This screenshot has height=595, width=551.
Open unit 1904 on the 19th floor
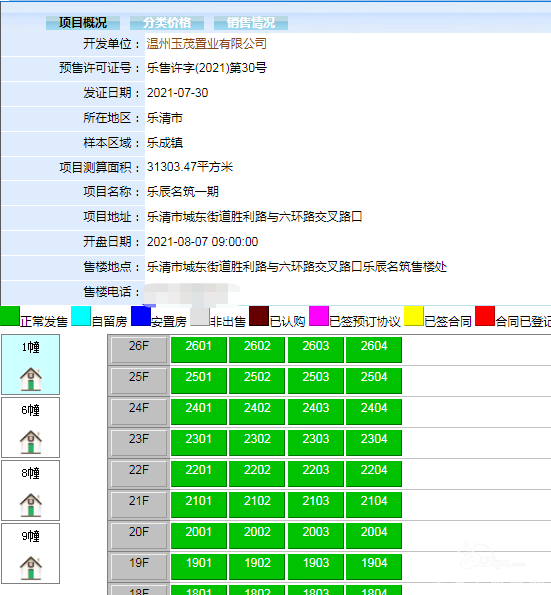374,567
